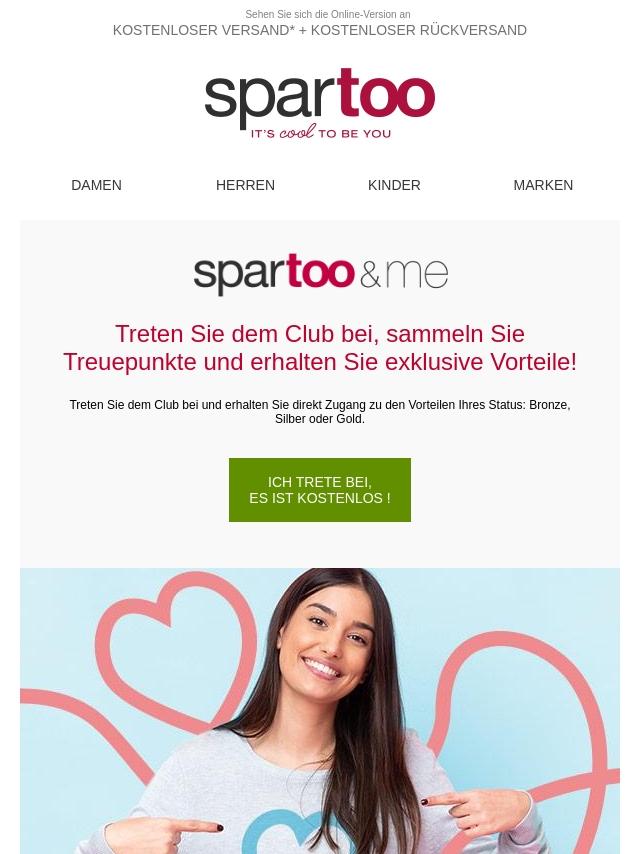
Task: Open the Online-Version link at top
Action: [327, 14]
